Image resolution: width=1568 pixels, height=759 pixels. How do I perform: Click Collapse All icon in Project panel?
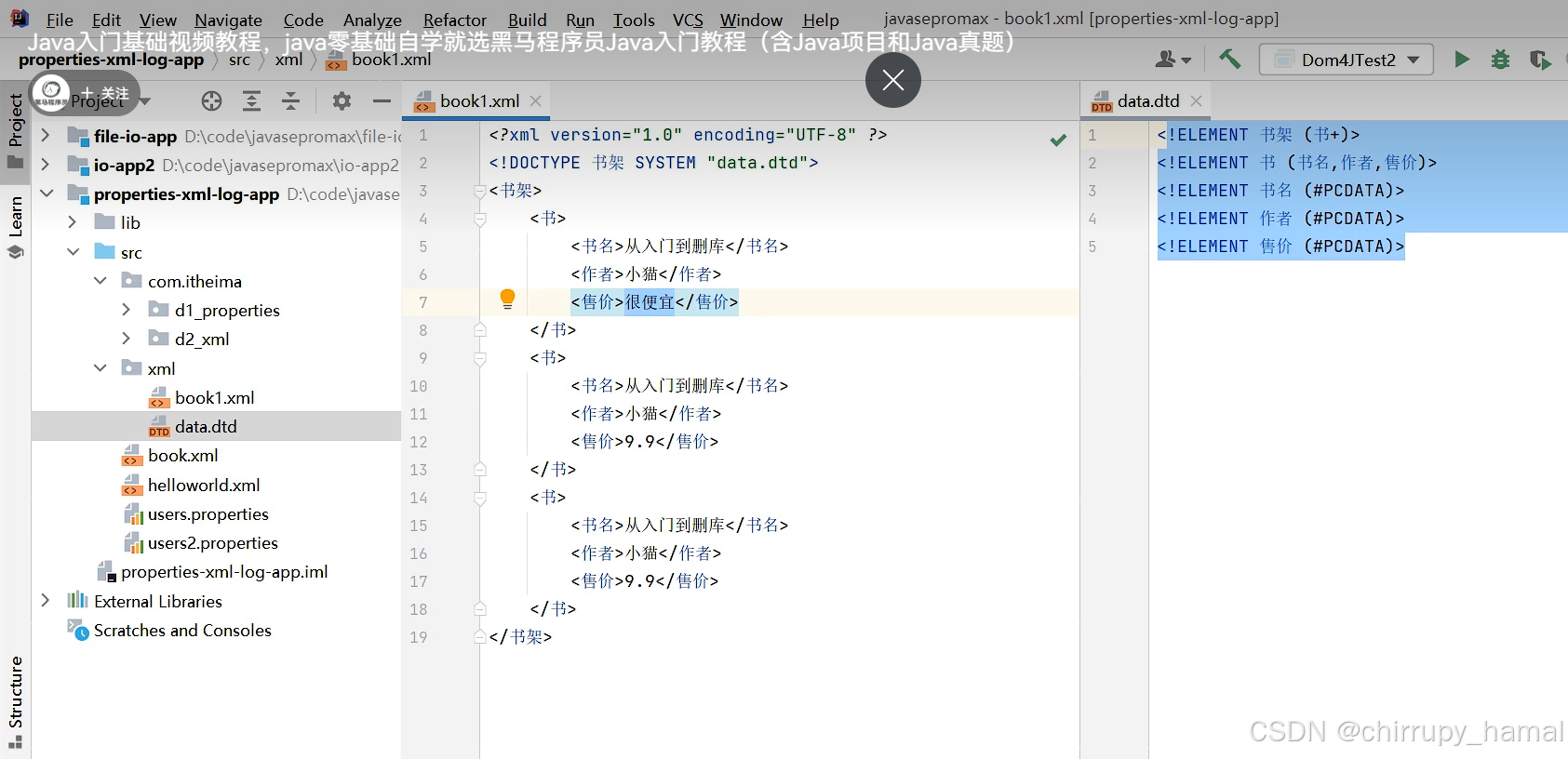(290, 100)
